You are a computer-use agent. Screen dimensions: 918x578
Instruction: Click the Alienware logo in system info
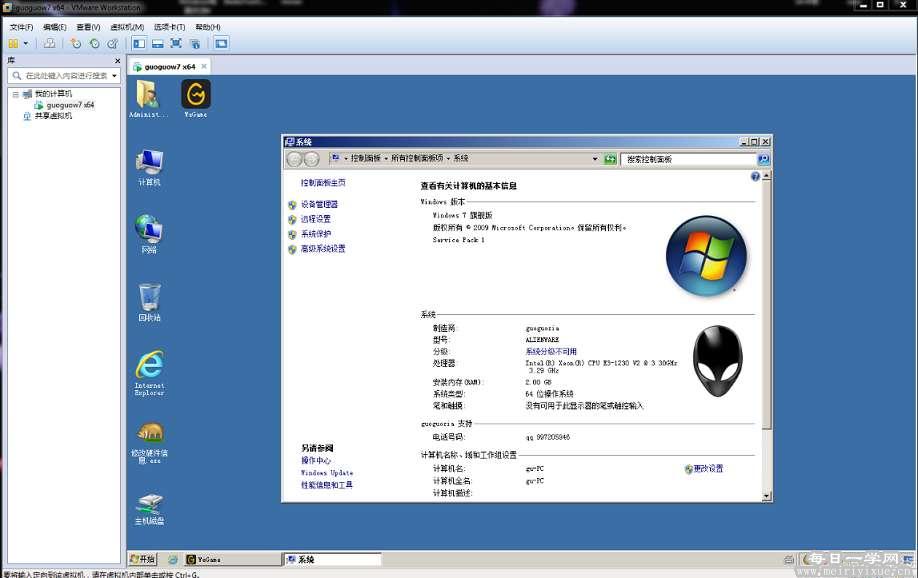pyautogui.click(x=718, y=360)
